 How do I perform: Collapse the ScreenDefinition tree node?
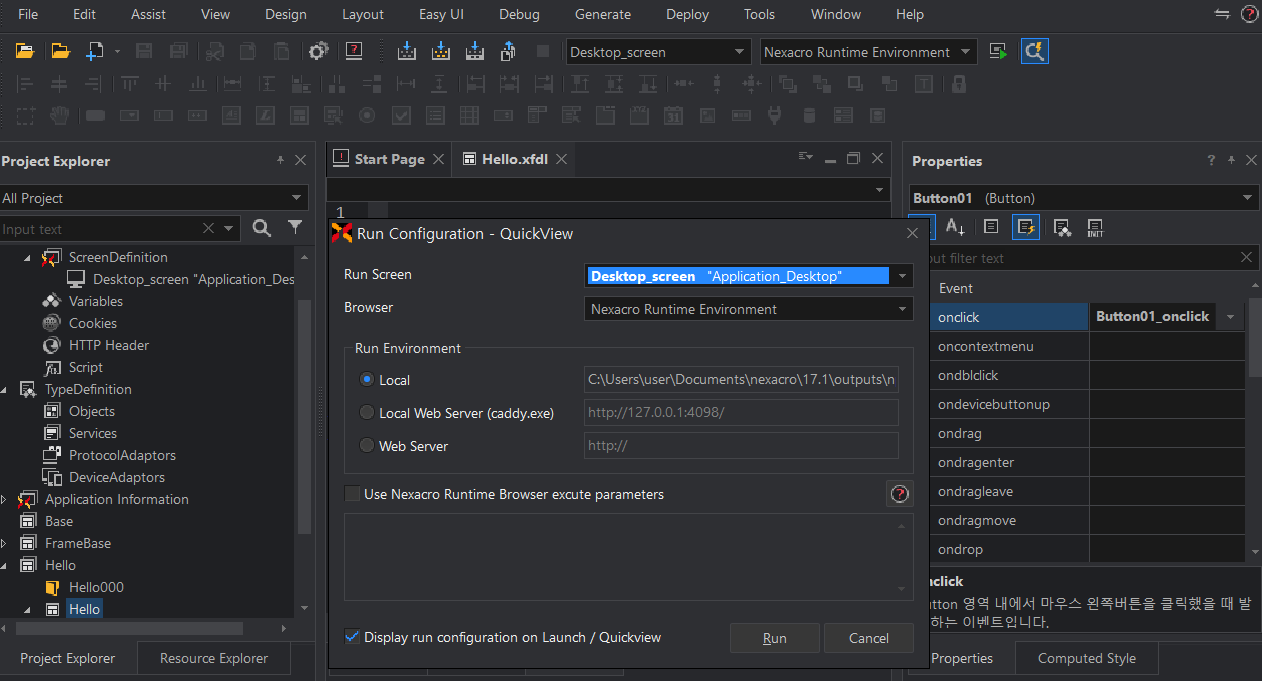(x=27, y=257)
